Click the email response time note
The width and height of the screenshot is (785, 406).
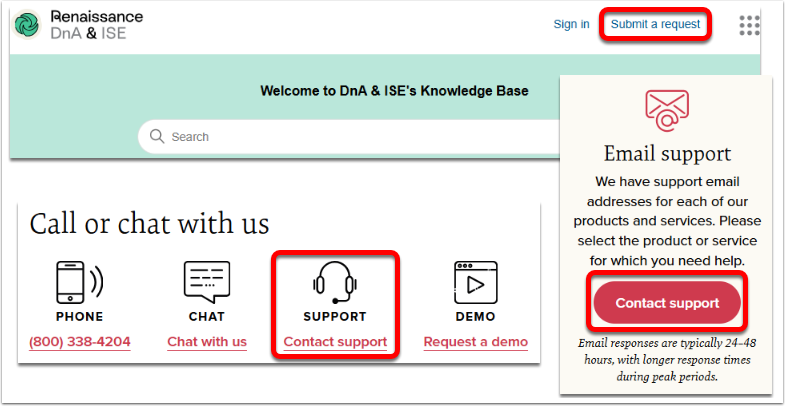667,360
